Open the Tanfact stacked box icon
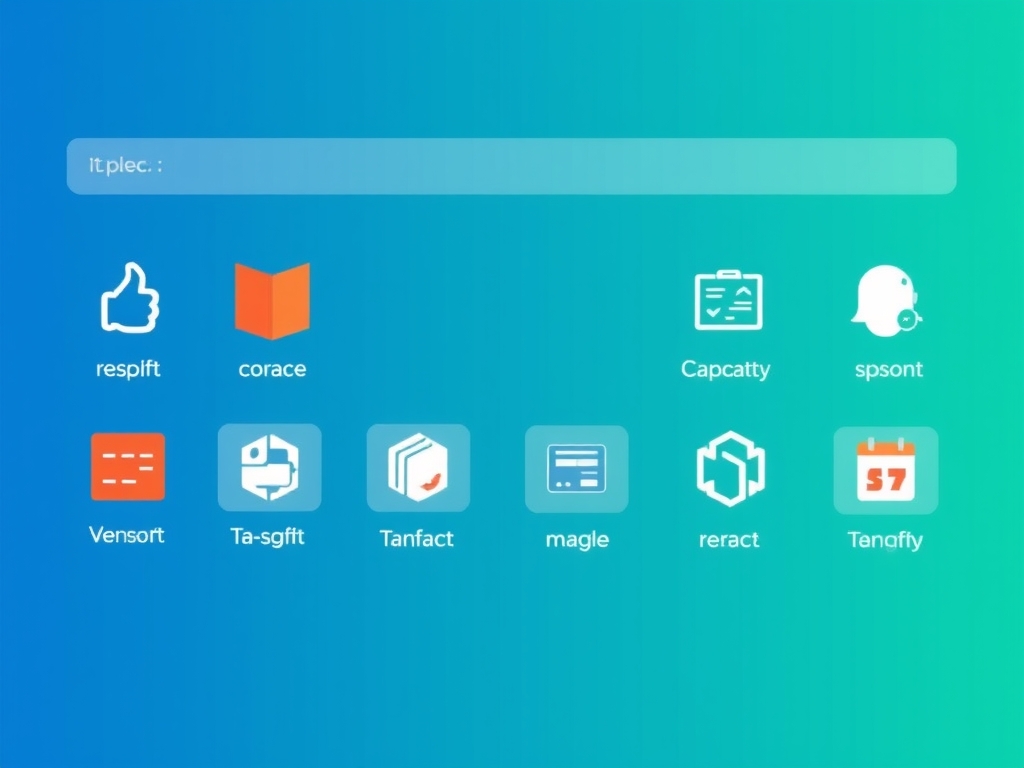This screenshot has height=768, width=1024. (418, 468)
